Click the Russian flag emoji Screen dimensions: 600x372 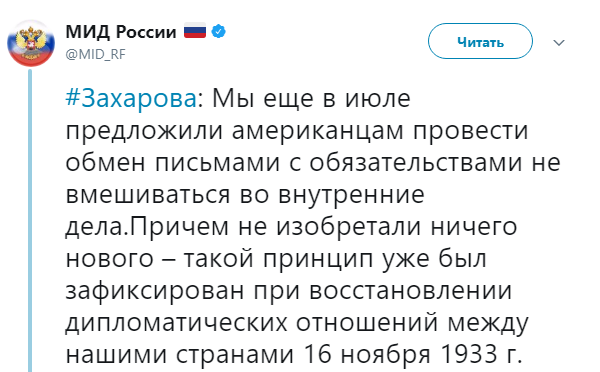click(x=195, y=31)
